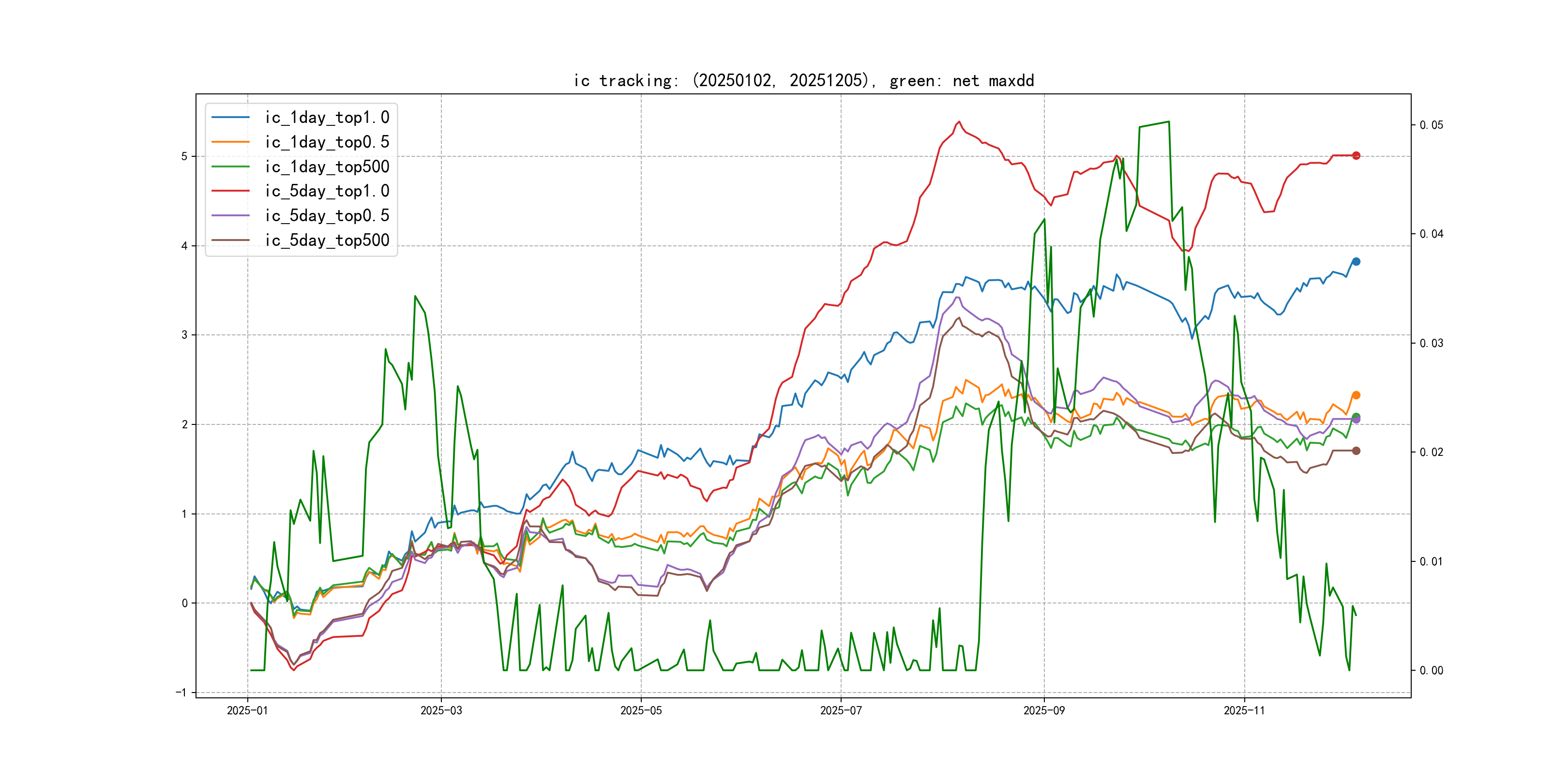This screenshot has height=784, width=1568.
Task: Click the blue legend line swatch
Action: [231, 118]
